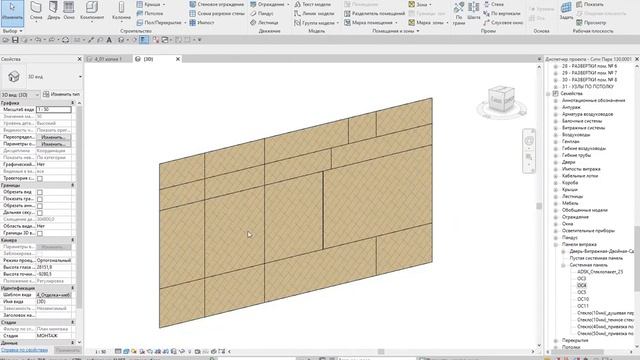Open Справка по свойствам link
The height and width of the screenshot is (360, 640).
coord(24,350)
